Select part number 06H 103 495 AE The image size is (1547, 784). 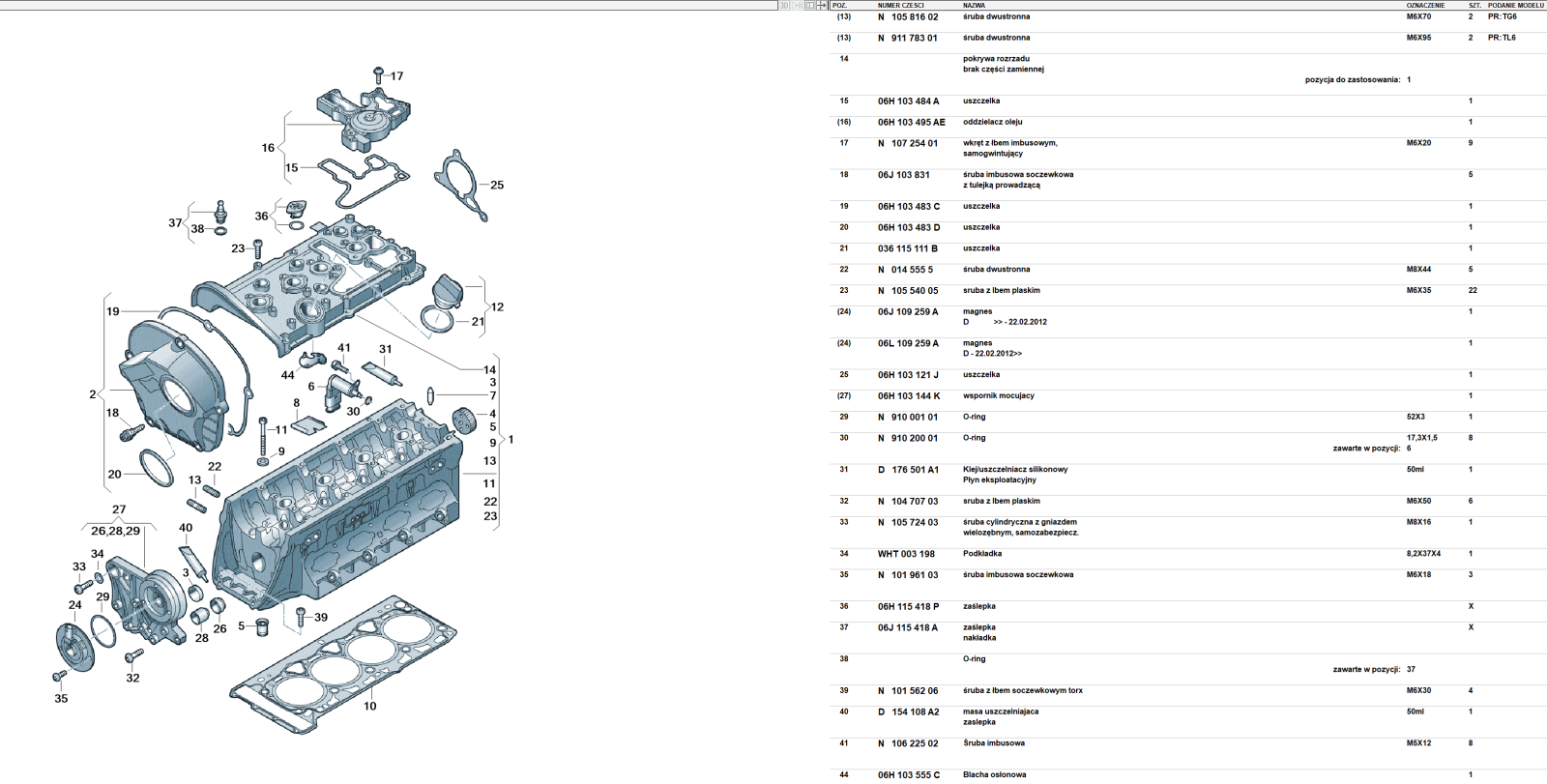(911, 123)
